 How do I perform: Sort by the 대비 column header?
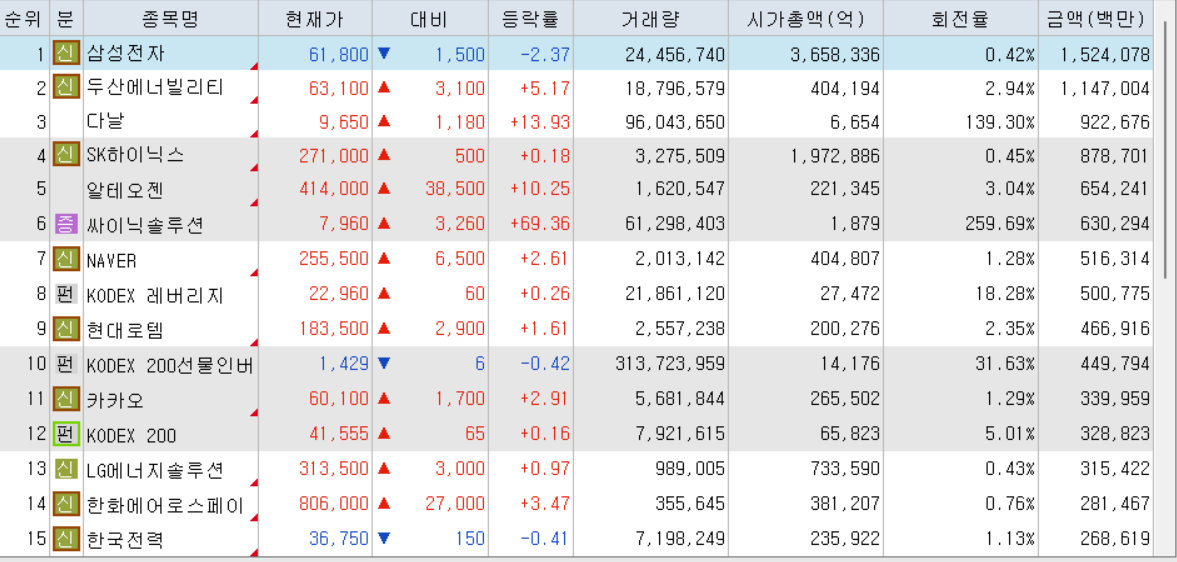(x=430, y=18)
